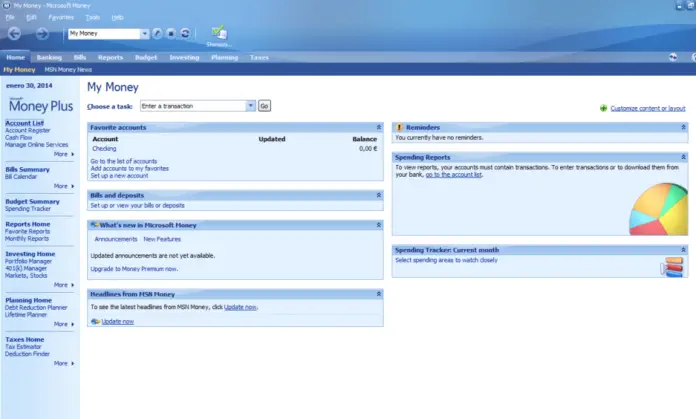Open the Help menu
The image size is (696, 419).
(x=117, y=17)
